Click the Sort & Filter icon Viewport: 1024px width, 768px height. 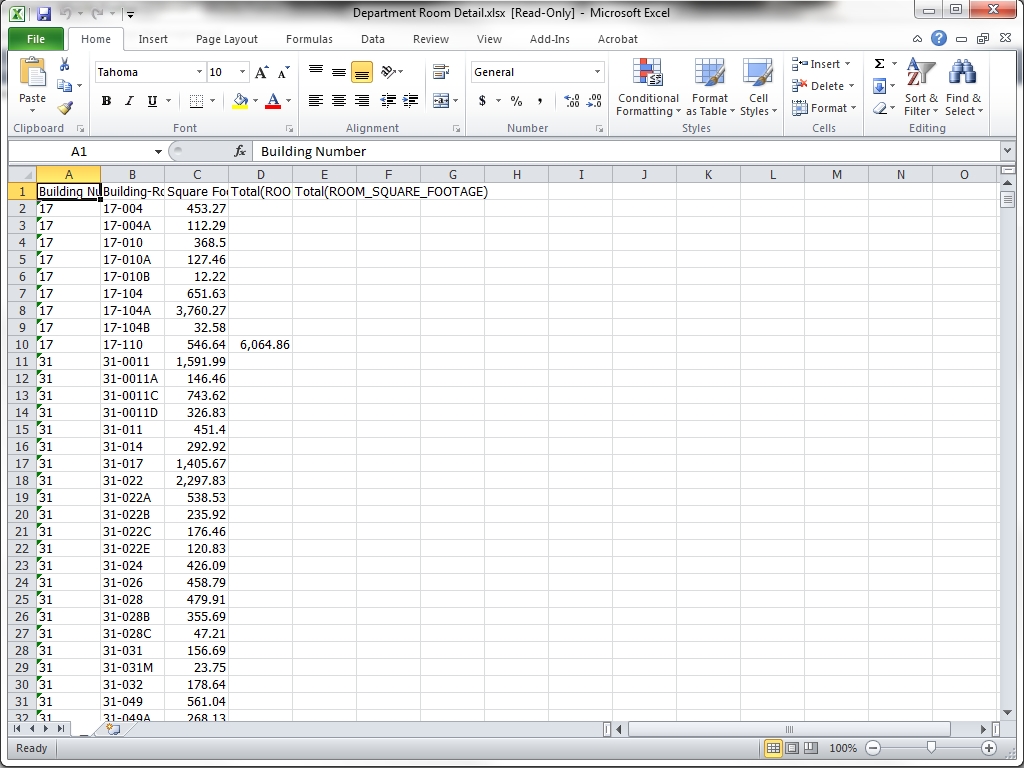(x=920, y=88)
